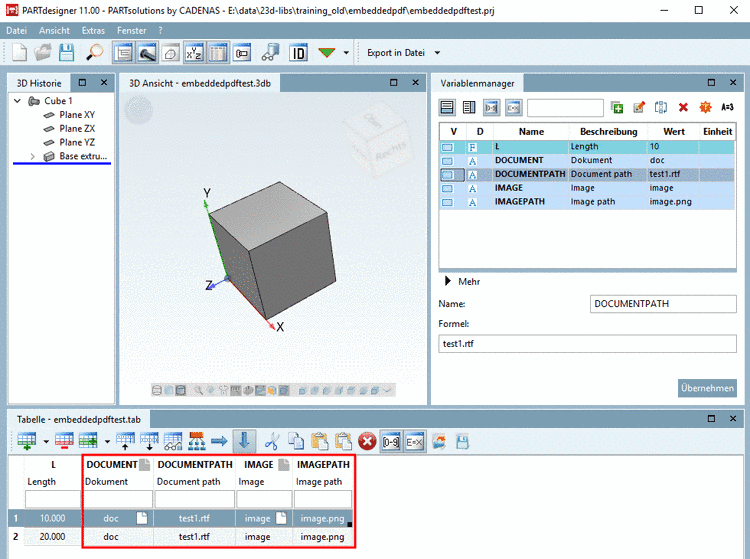Select Plane ZX in history tree
750x559 pixels.
click(x=77, y=129)
